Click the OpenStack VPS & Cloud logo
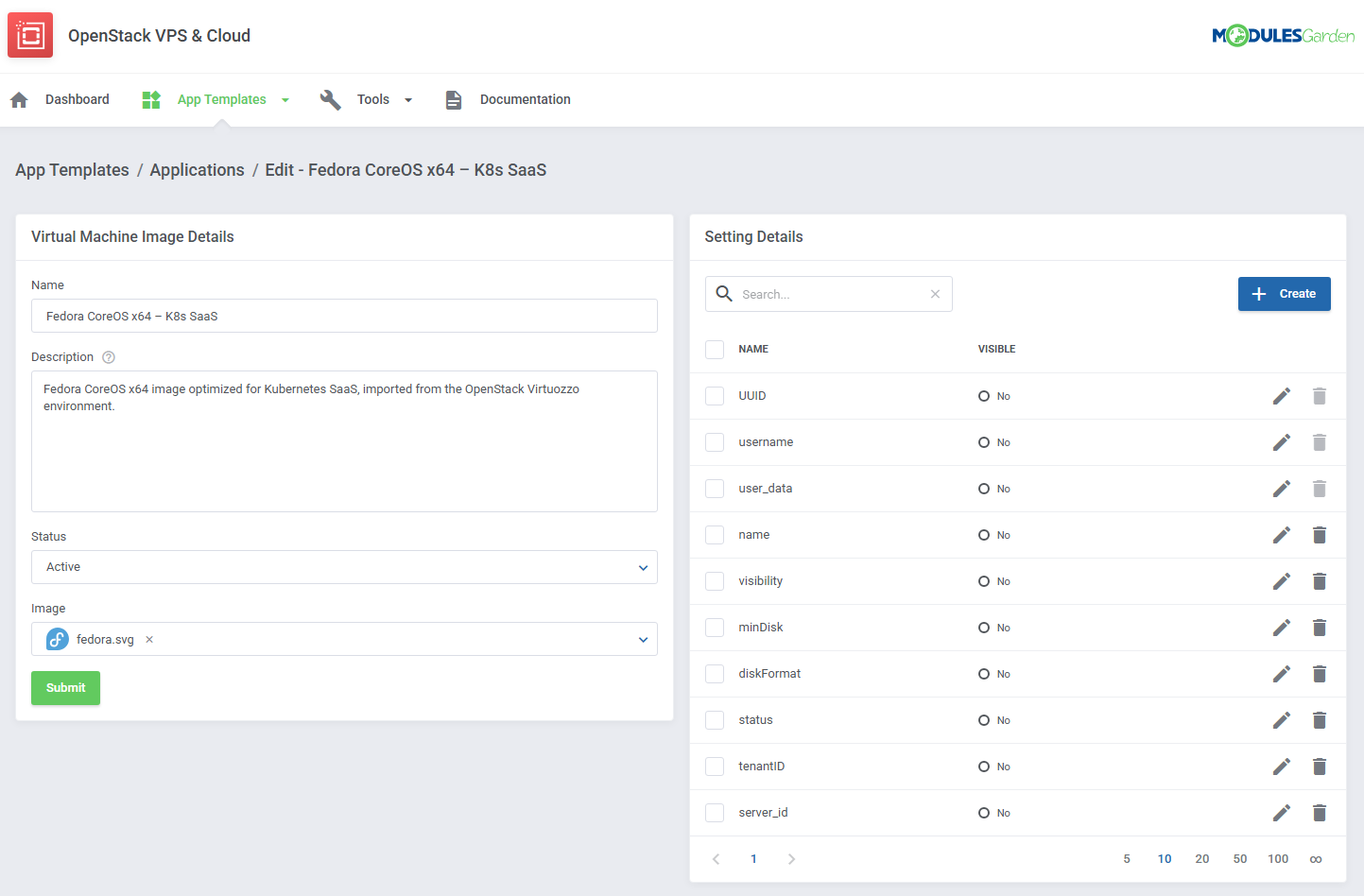The image size is (1364, 896). [x=30, y=35]
